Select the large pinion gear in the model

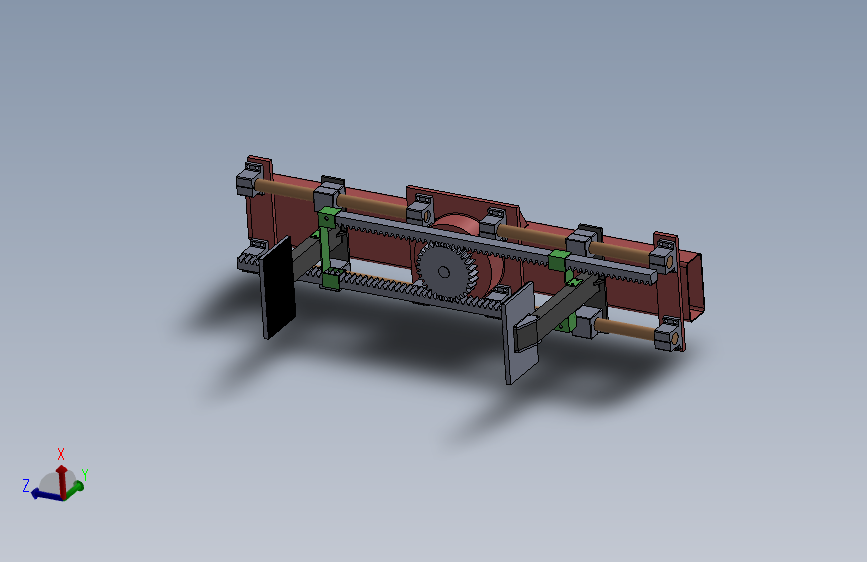(x=446, y=272)
